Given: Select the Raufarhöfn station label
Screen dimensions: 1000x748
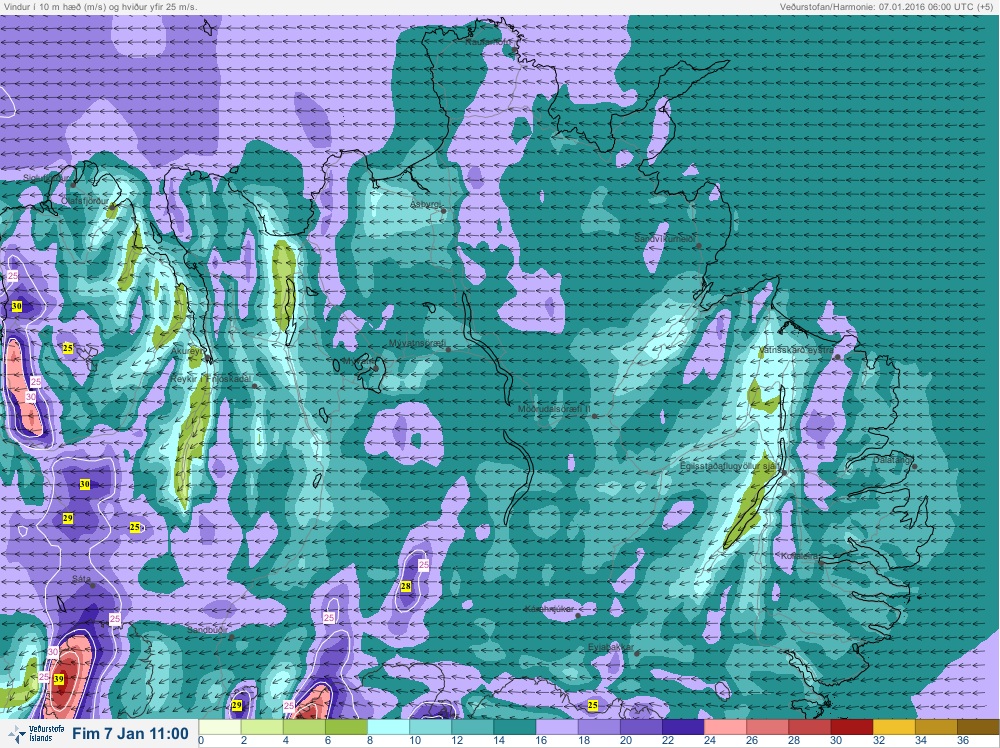Looking at the screenshot, I should click(489, 41).
